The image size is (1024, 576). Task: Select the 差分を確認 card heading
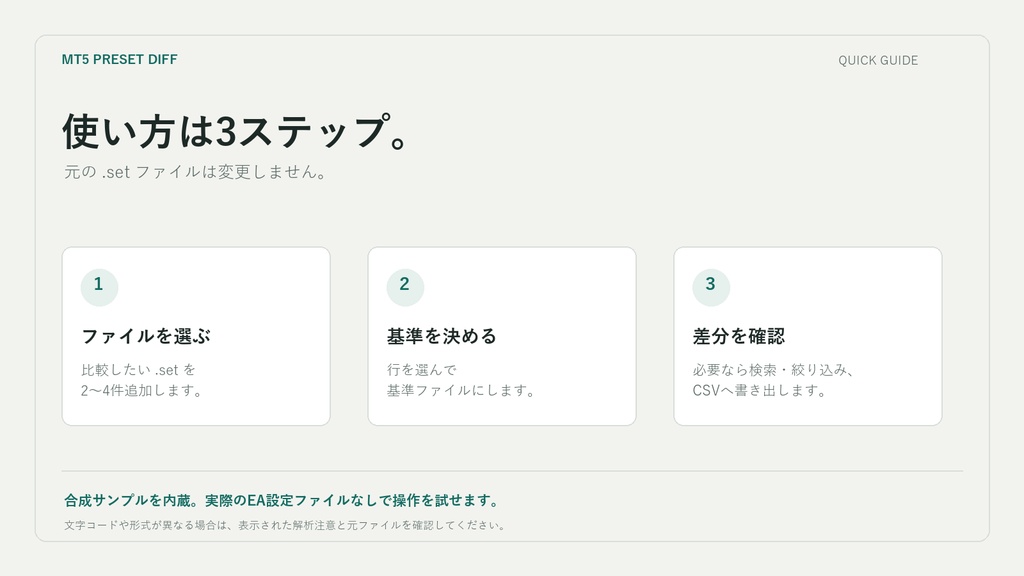tap(739, 336)
